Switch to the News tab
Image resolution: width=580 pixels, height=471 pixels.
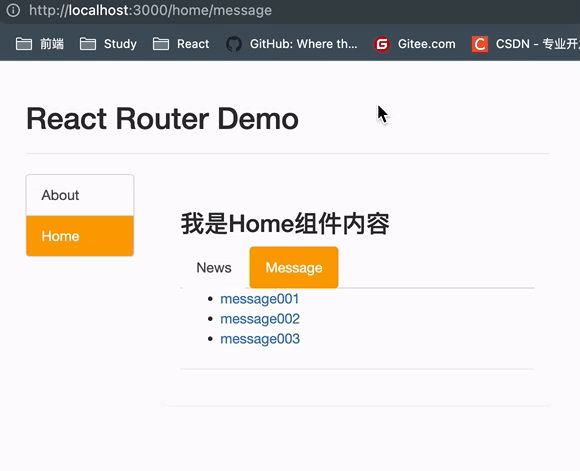(x=214, y=268)
